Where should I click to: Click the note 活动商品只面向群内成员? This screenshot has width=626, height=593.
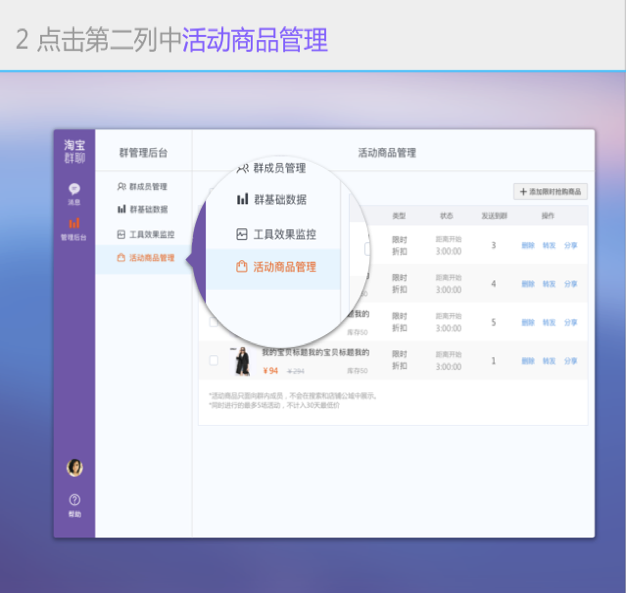pos(293,396)
